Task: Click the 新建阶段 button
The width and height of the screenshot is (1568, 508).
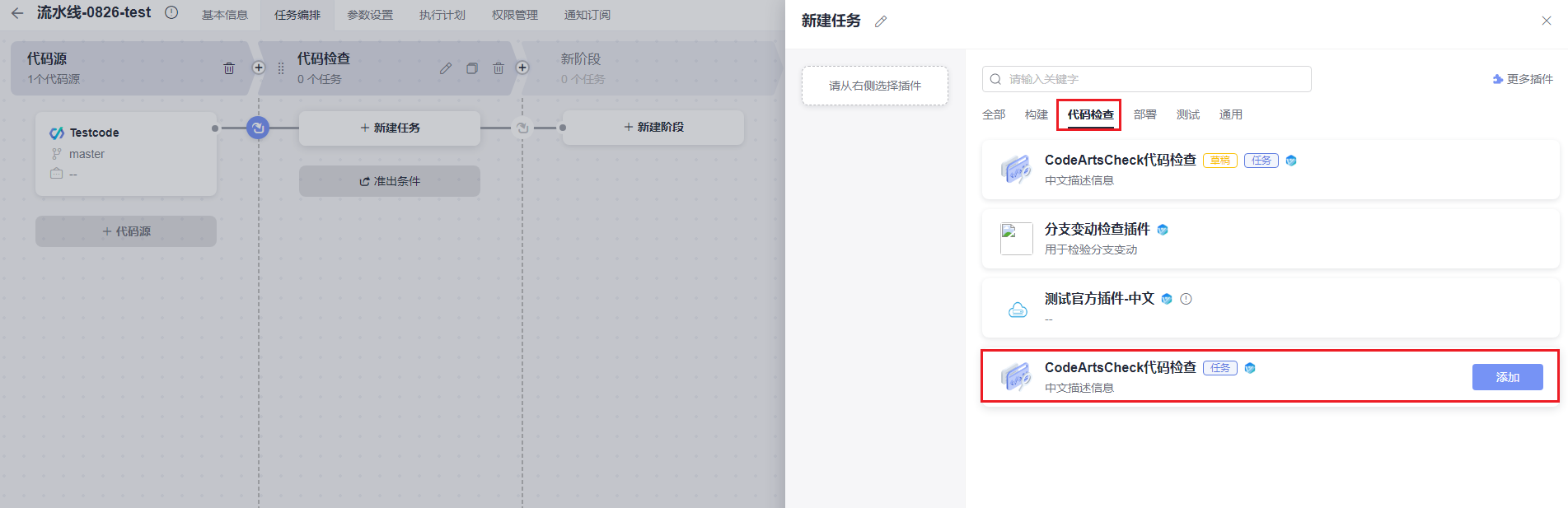Action: pyautogui.click(x=653, y=127)
